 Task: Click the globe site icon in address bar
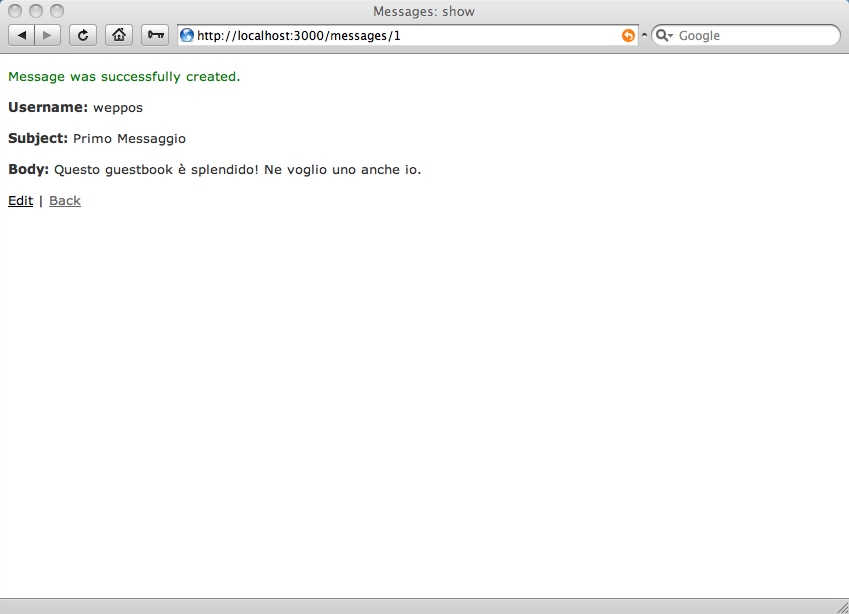pos(187,35)
